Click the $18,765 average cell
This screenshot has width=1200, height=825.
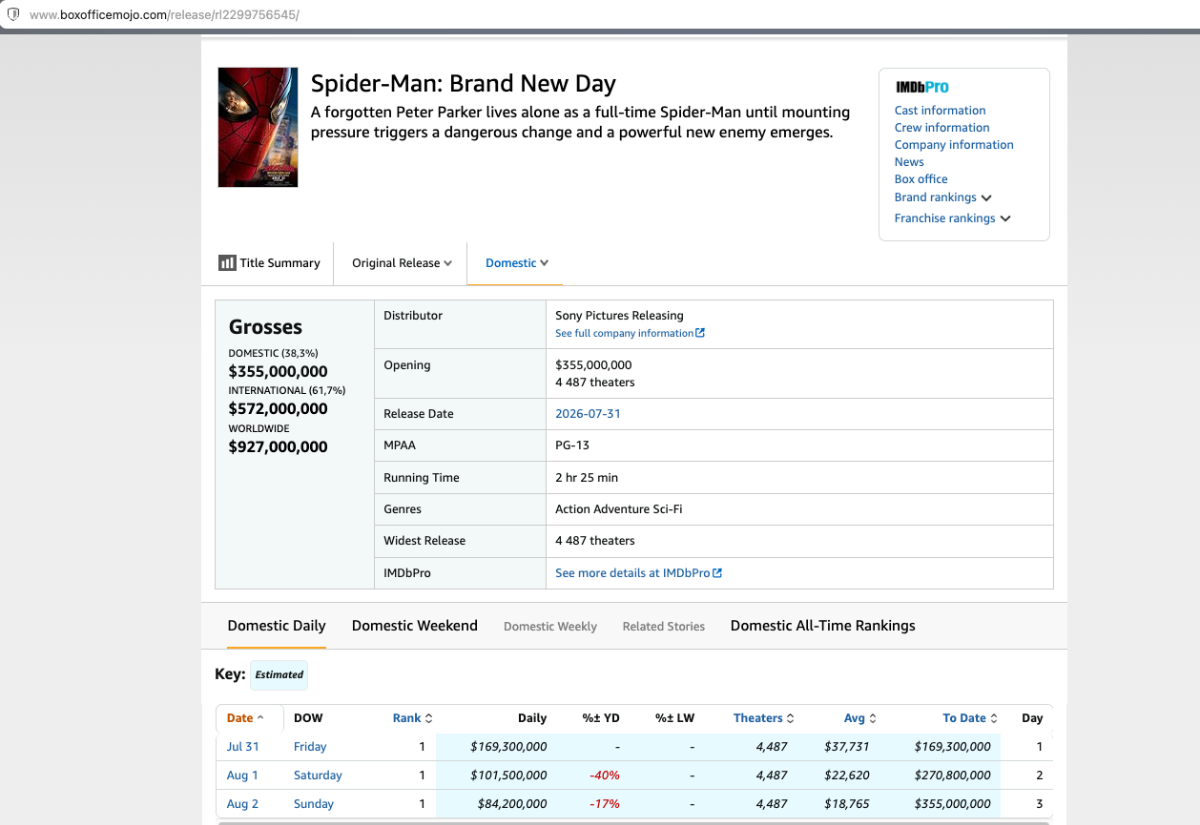tap(847, 804)
